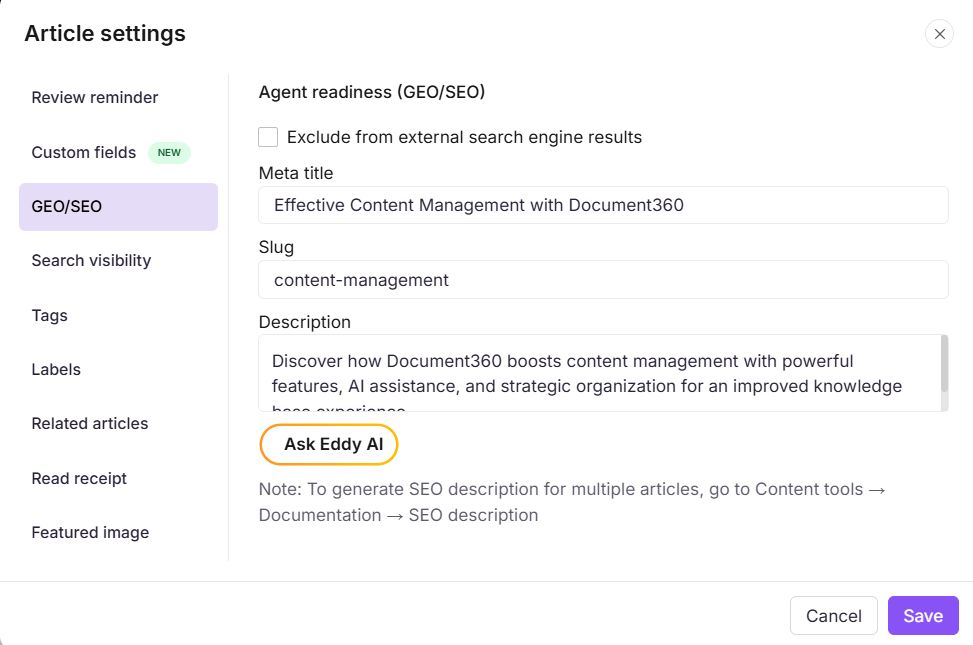Screen dimensions: 973x645
Task: Open the Tags section
Action: click(50, 315)
